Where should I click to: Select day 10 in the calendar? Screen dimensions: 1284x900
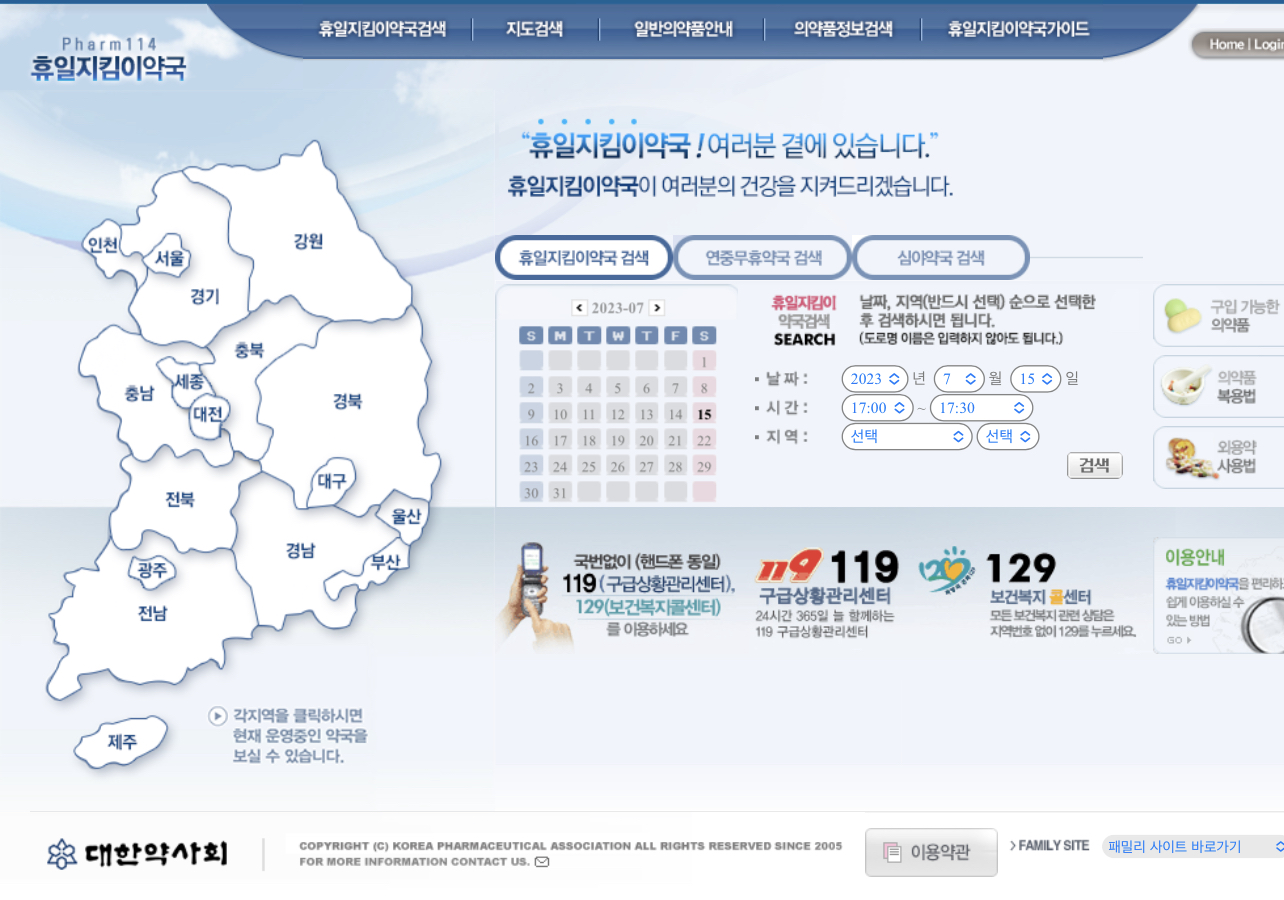point(560,414)
